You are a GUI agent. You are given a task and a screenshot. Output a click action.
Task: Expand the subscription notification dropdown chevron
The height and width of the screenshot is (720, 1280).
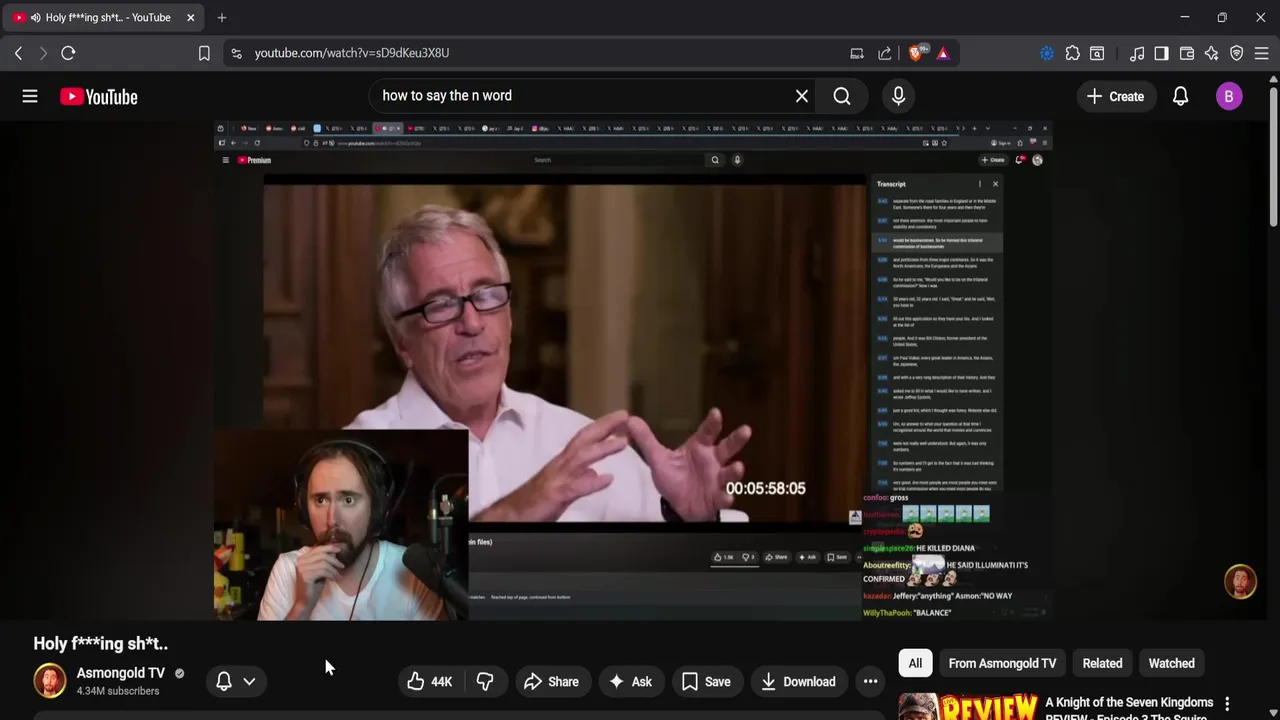[x=249, y=681]
